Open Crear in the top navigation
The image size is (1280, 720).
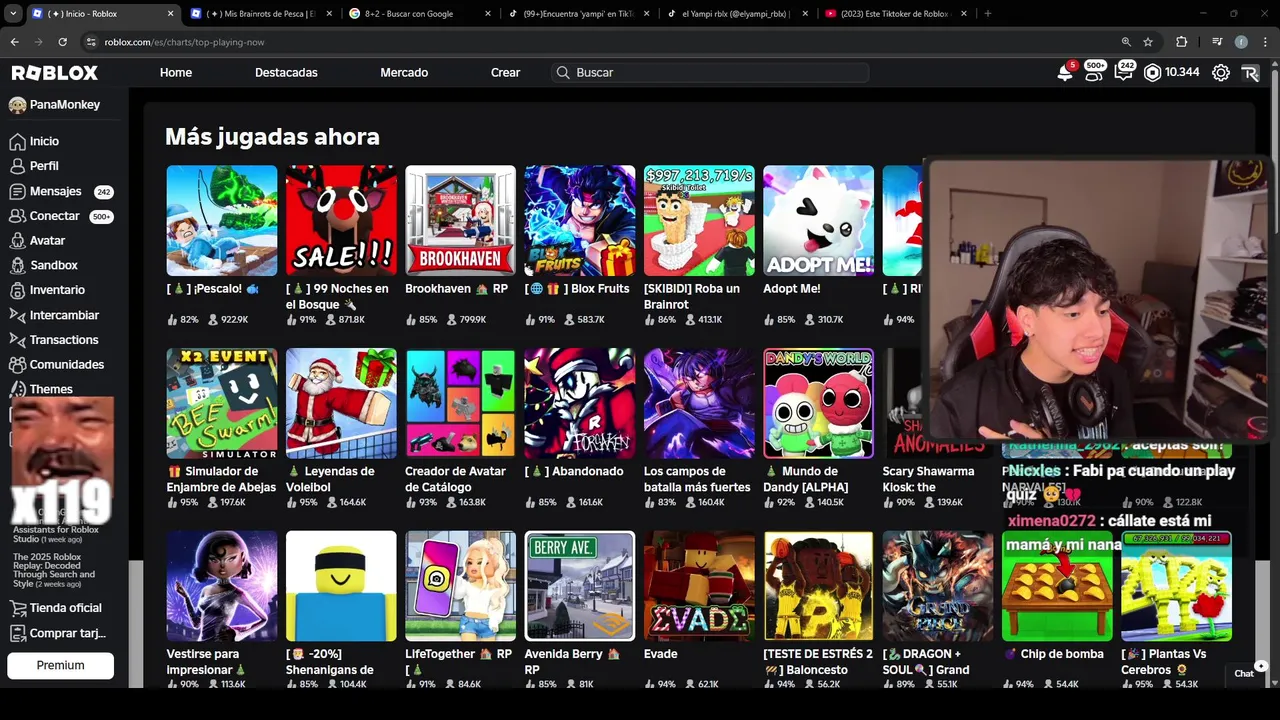coord(505,73)
